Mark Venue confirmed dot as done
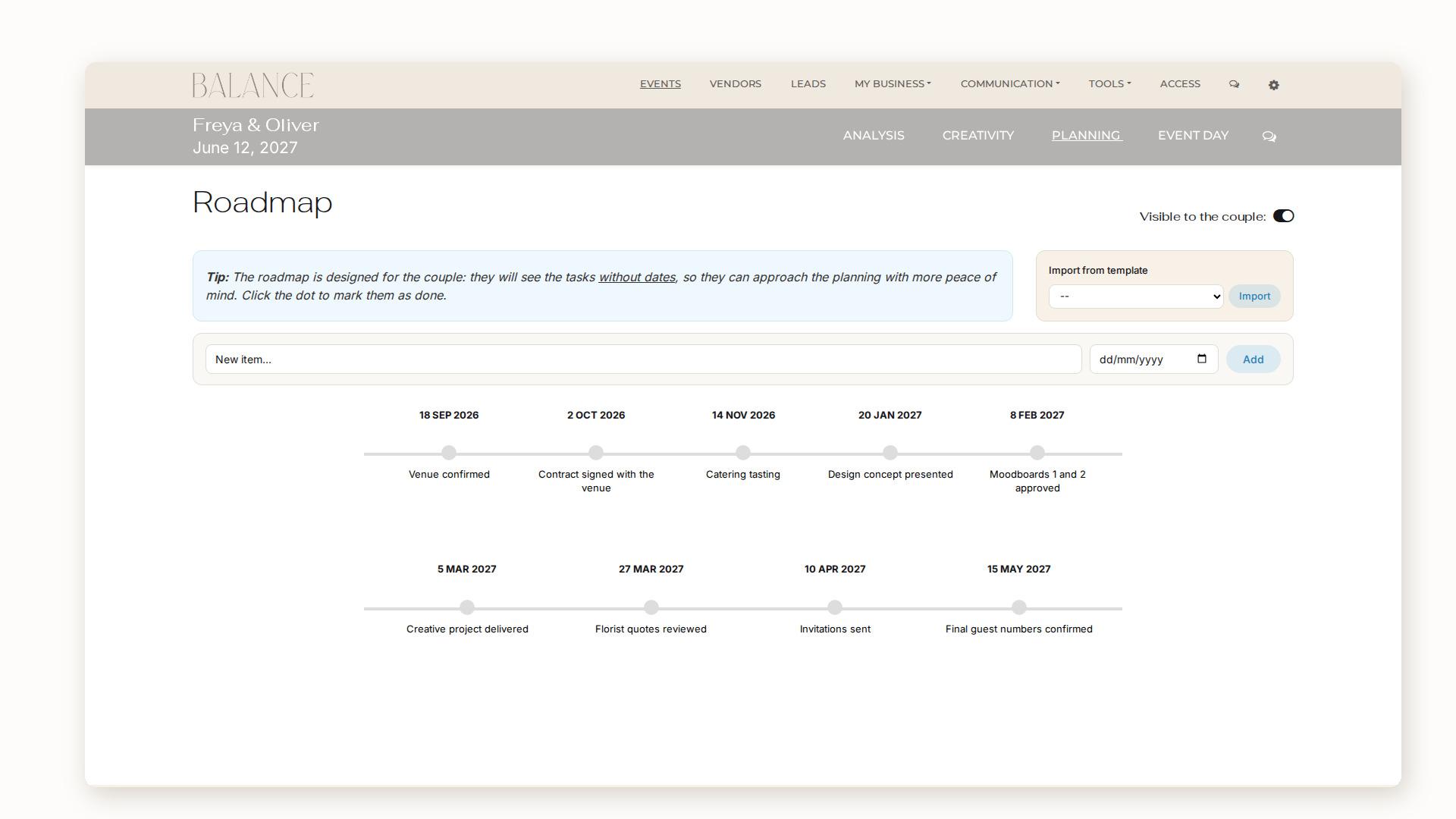Screen dimensions: 1456x819 449,453
